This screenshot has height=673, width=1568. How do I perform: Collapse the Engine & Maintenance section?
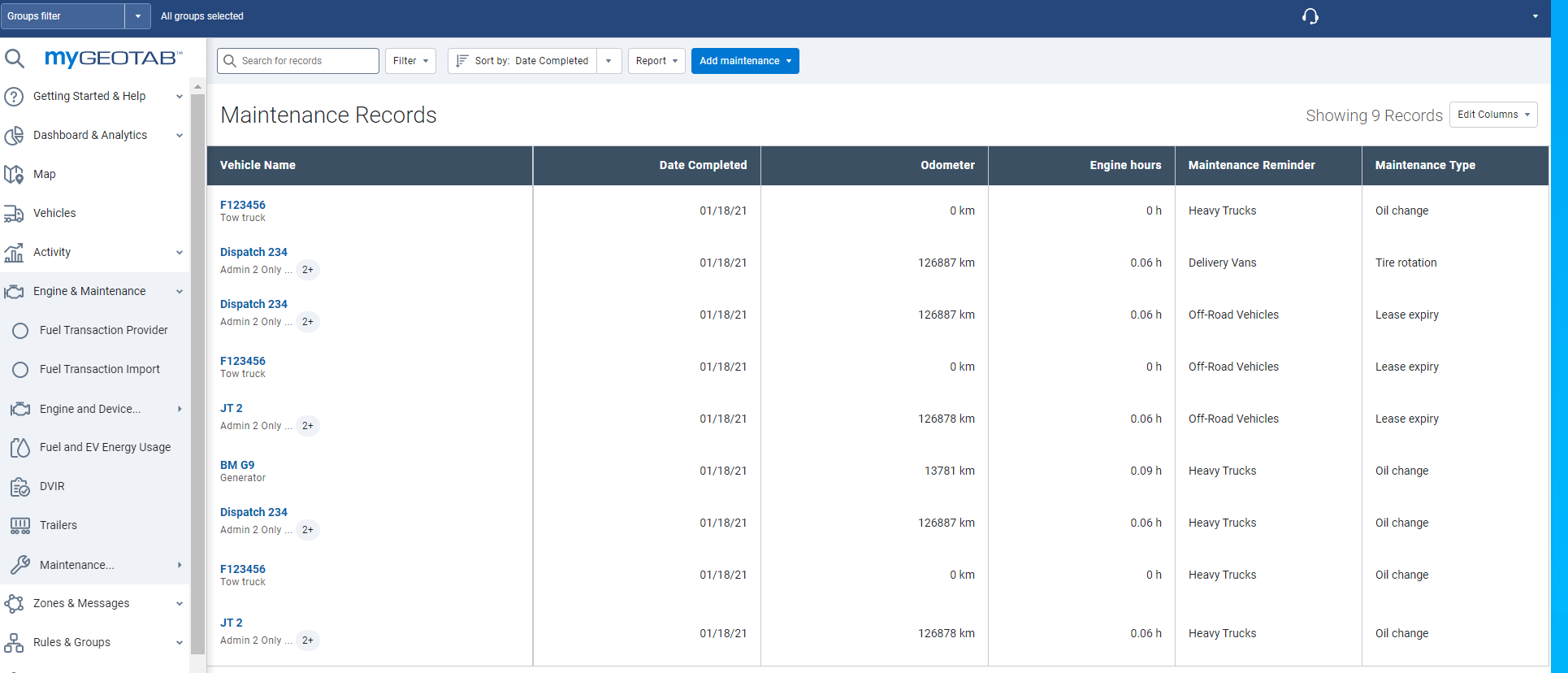click(x=179, y=292)
